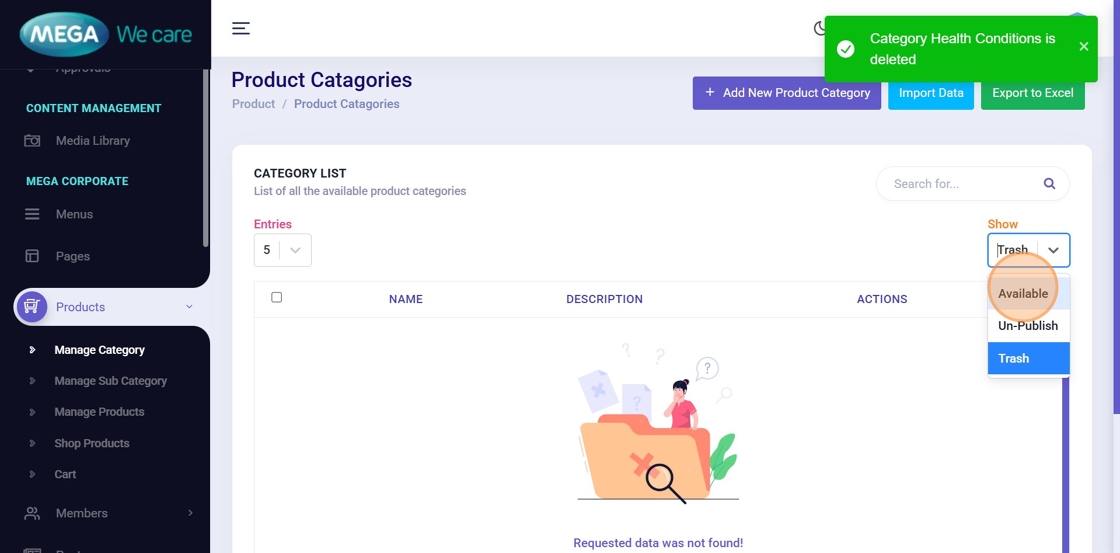Image resolution: width=1120 pixels, height=553 pixels.
Task: Click the Pages layout icon in sidebar
Action: [x=32, y=256]
